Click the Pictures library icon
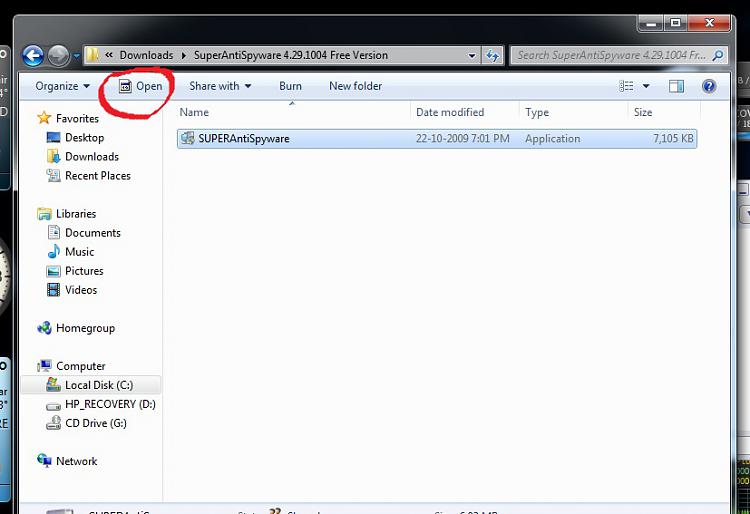Viewport: 750px width, 514px height. point(53,271)
